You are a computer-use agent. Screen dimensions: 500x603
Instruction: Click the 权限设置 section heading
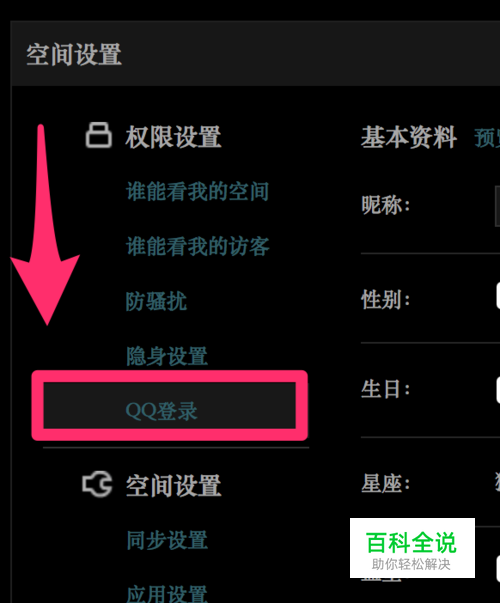click(x=173, y=137)
